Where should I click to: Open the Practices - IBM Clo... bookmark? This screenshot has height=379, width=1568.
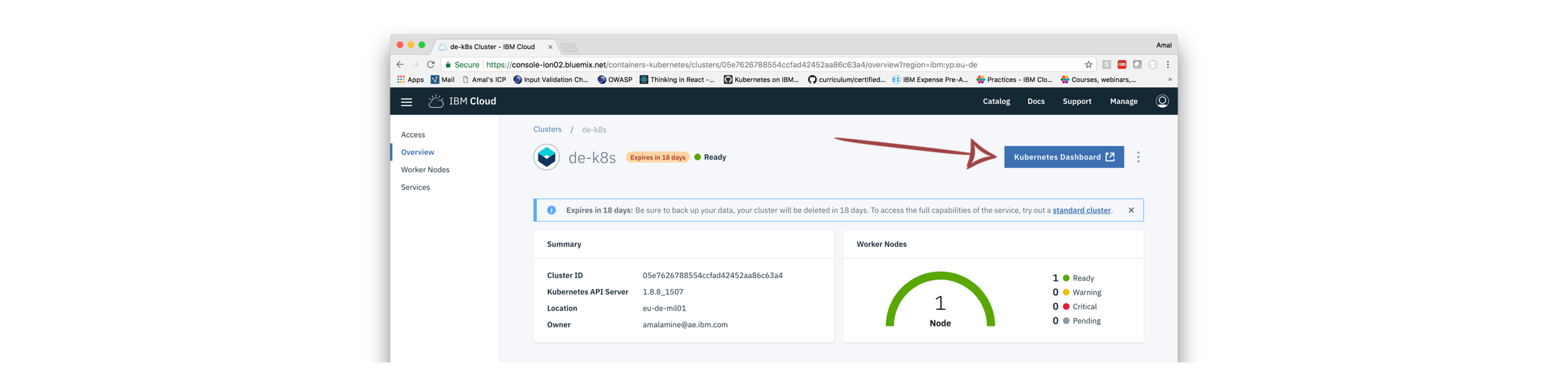coord(1014,80)
